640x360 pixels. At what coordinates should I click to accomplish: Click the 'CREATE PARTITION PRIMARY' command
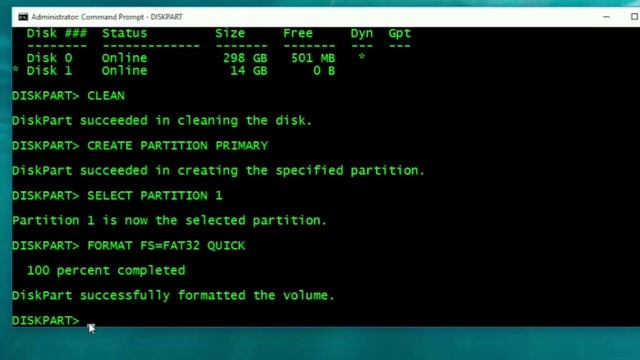pyautogui.click(x=178, y=145)
